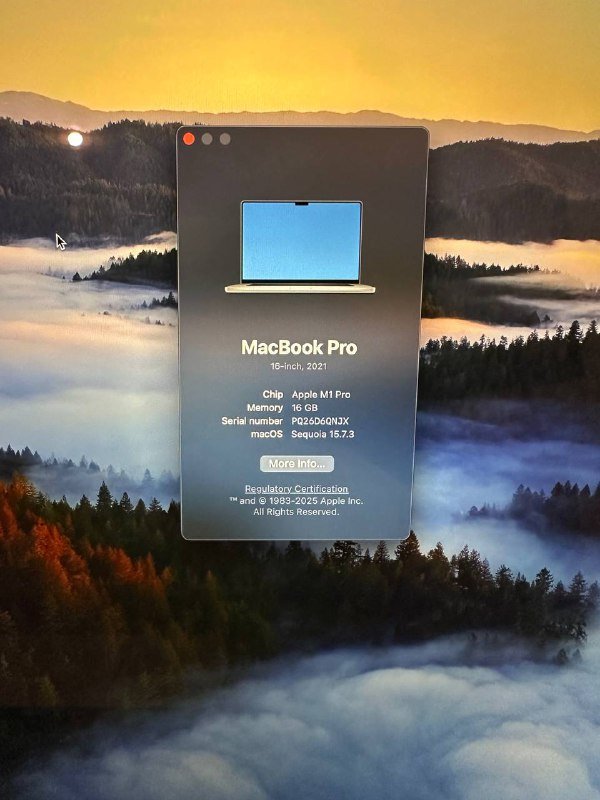Click the Memory label
Image resolution: width=600 pixels, height=800 pixels.
point(265,408)
